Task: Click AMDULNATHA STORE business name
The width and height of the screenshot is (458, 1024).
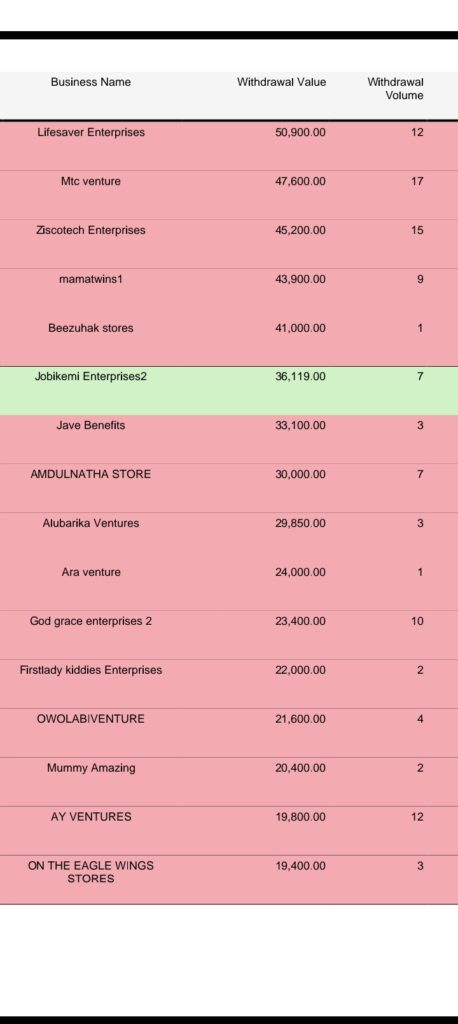Action: point(91,474)
